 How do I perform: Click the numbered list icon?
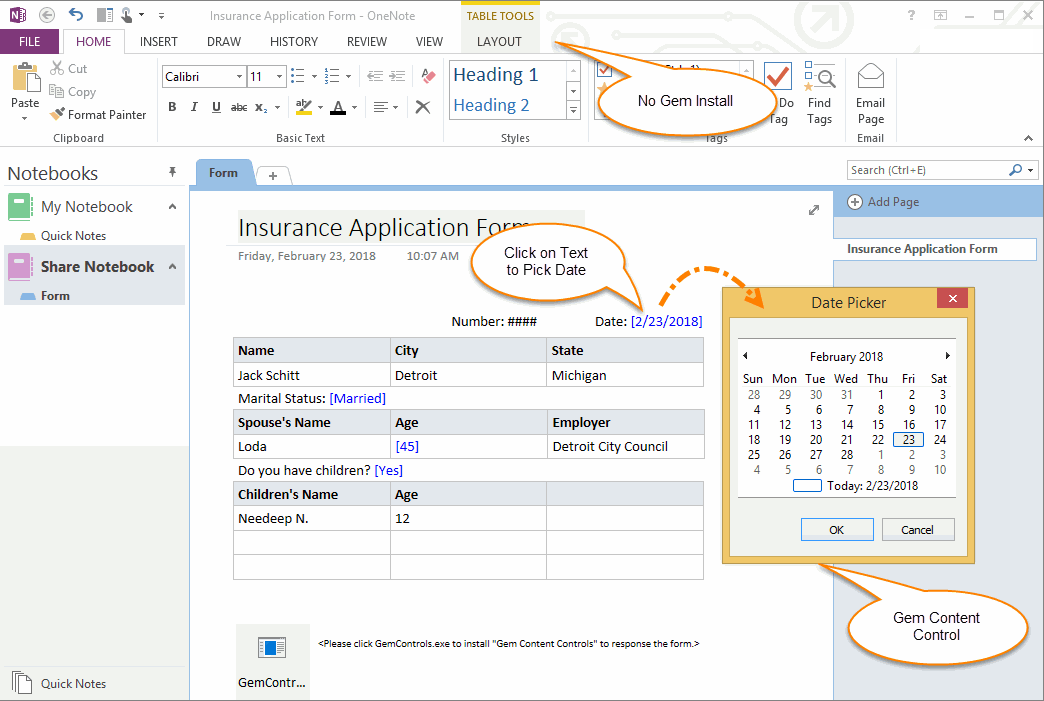[x=332, y=76]
